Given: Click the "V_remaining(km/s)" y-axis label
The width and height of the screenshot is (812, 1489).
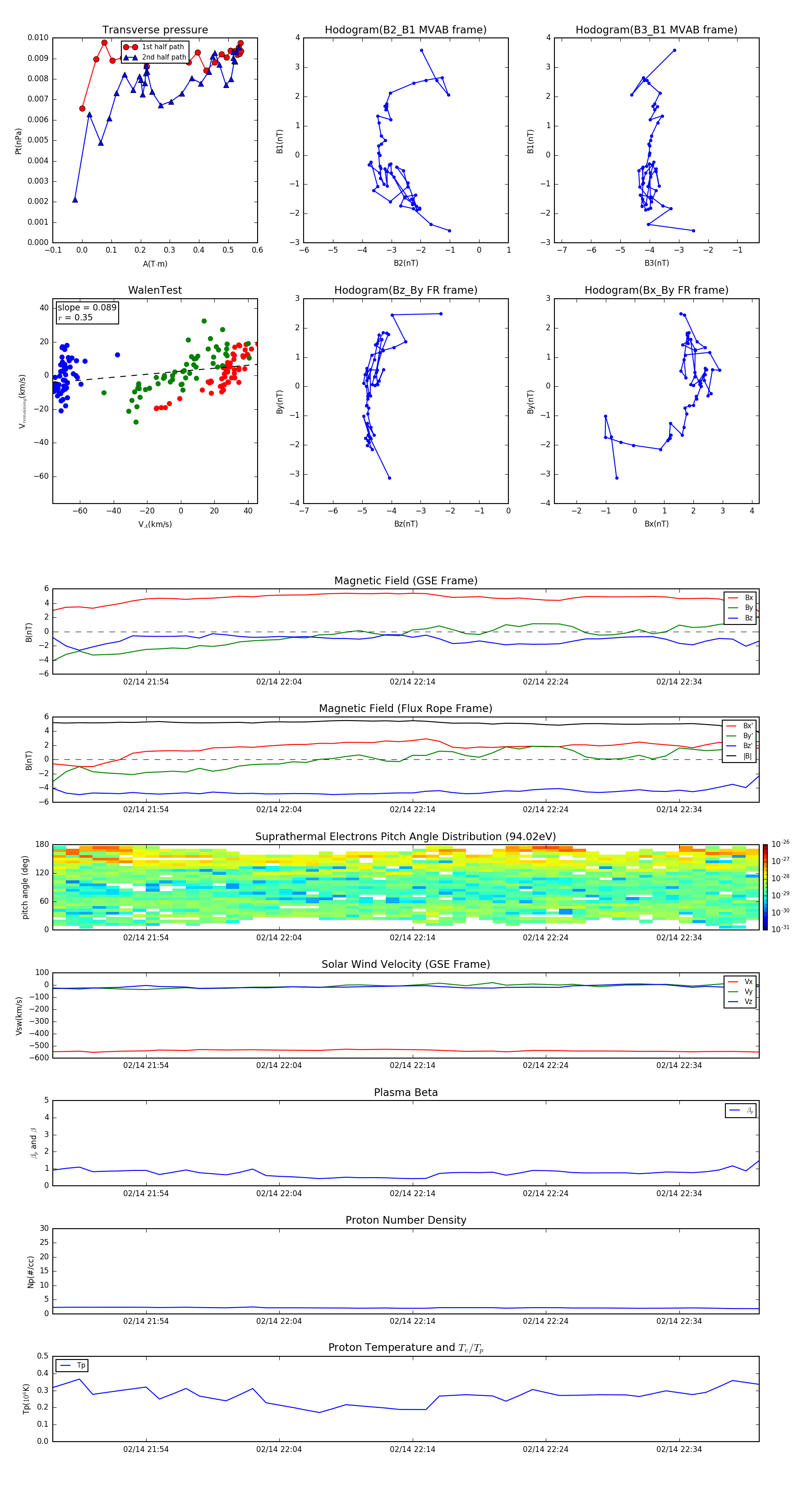Looking at the screenshot, I should 22,401.
